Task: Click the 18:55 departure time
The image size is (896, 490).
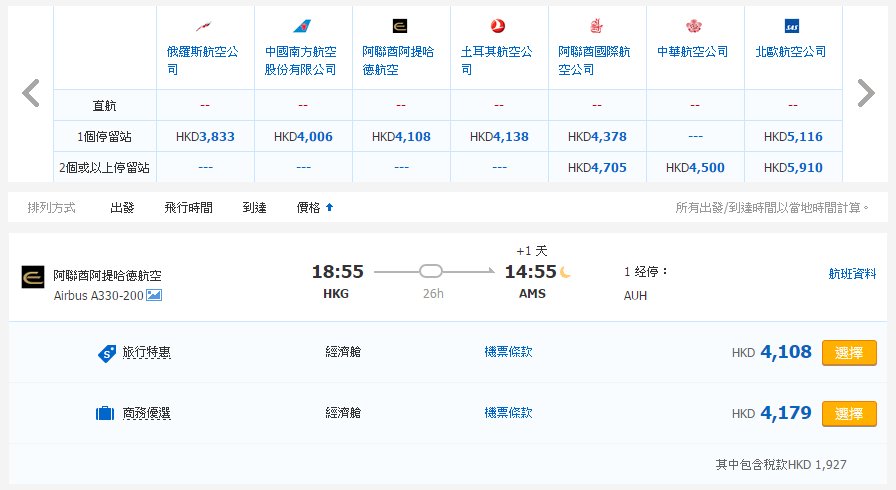Action: [x=337, y=271]
